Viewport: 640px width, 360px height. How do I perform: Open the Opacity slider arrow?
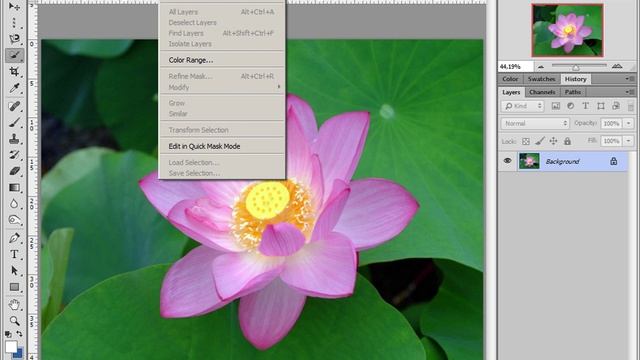629,123
